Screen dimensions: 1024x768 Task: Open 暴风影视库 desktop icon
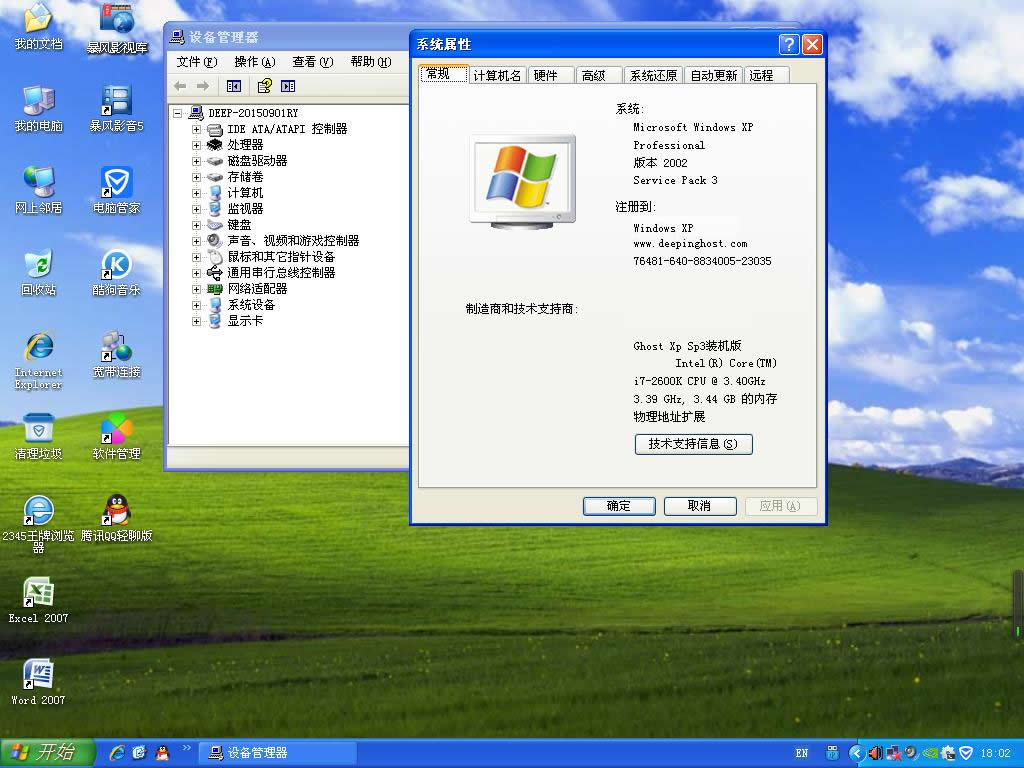tap(117, 28)
